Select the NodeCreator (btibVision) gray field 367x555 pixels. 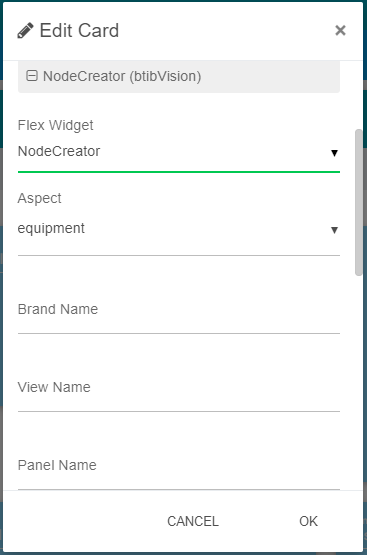coord(179,77)
